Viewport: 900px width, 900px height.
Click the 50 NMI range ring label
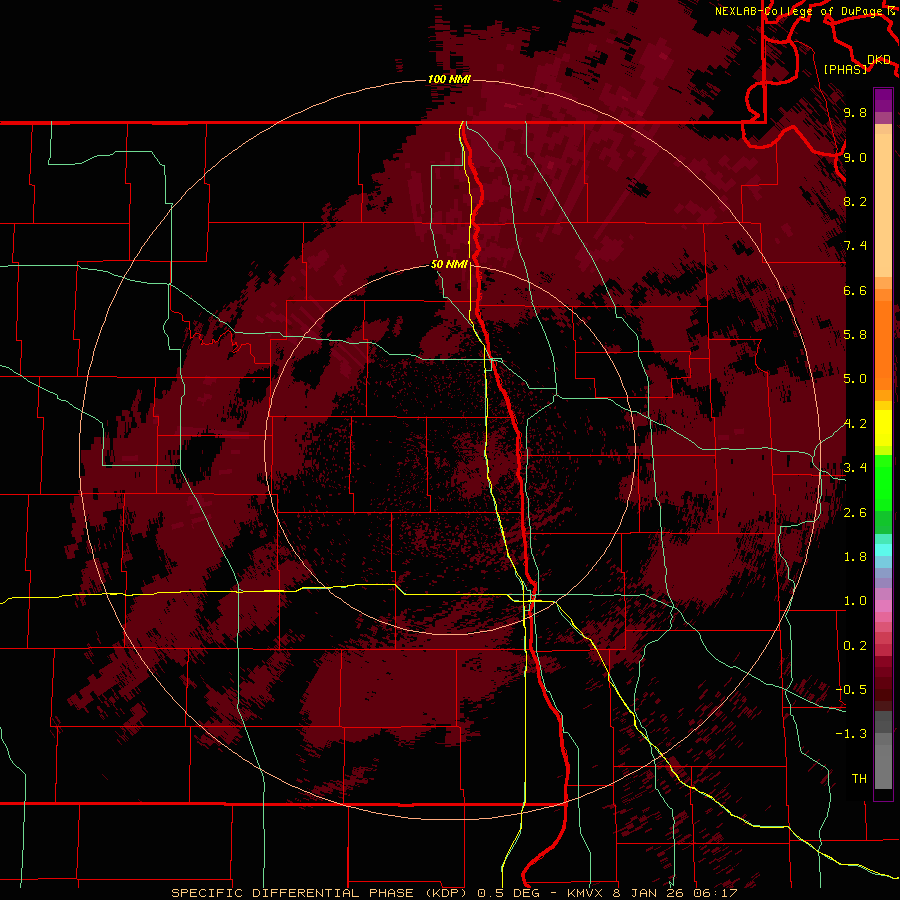[x=449, y=265]
